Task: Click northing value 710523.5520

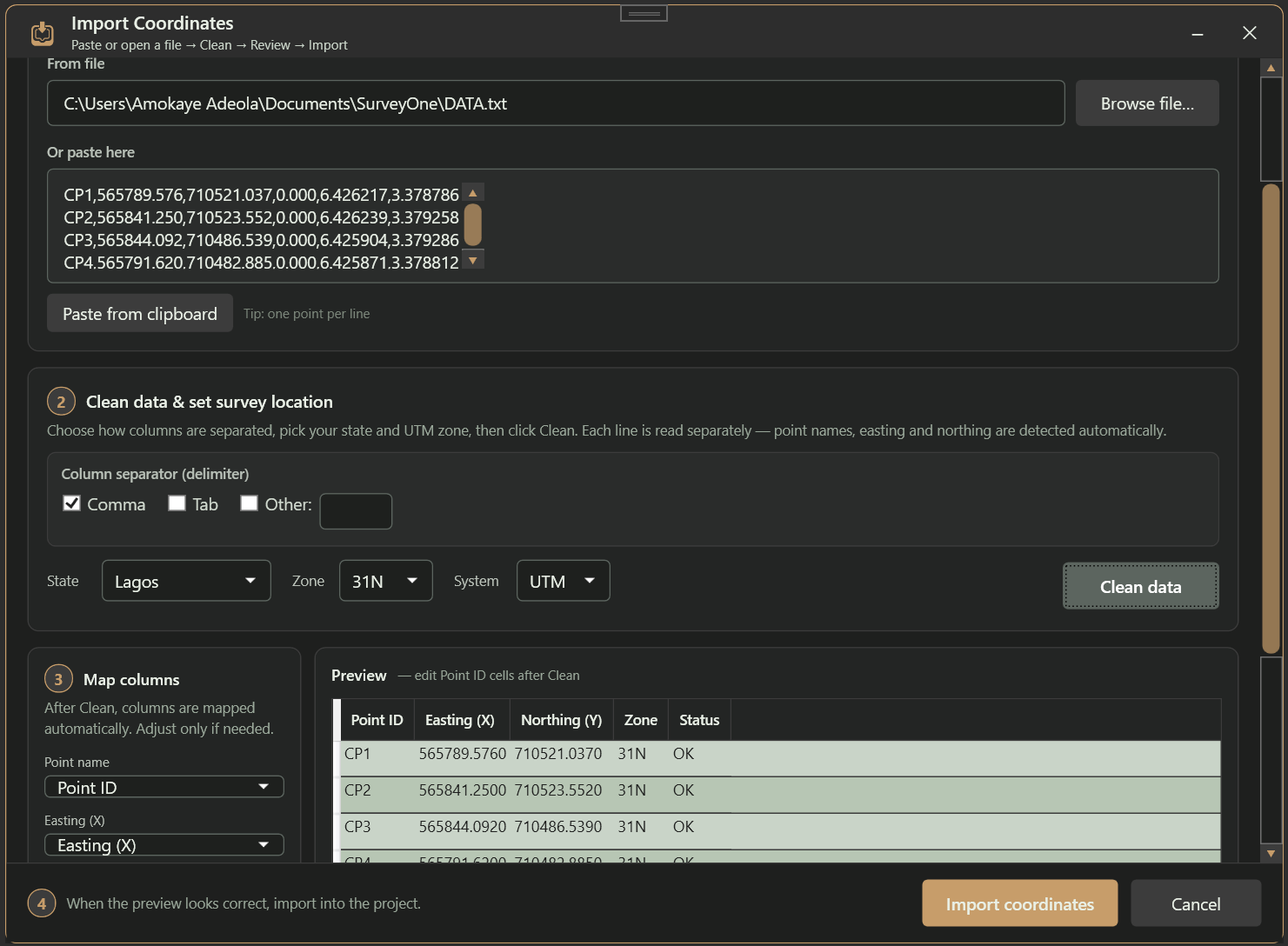Action: (558, 790)
